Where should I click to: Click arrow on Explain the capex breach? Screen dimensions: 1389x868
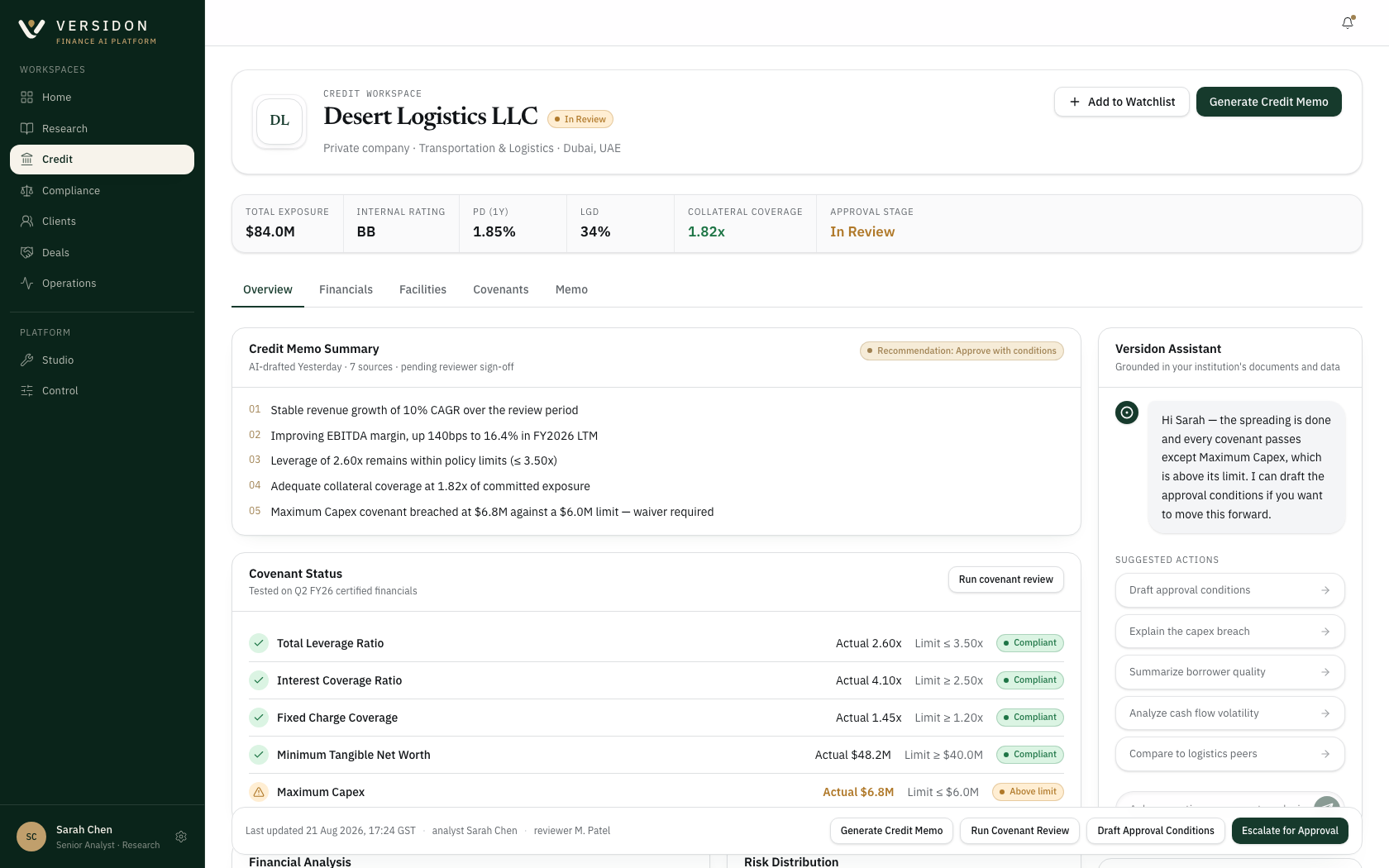coord(1325,632)
